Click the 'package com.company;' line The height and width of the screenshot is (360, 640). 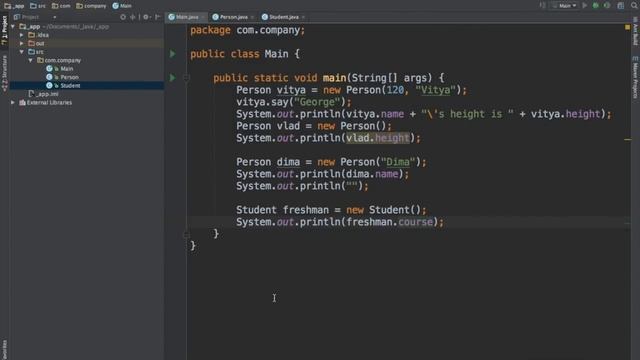click(x=247, y=30)
